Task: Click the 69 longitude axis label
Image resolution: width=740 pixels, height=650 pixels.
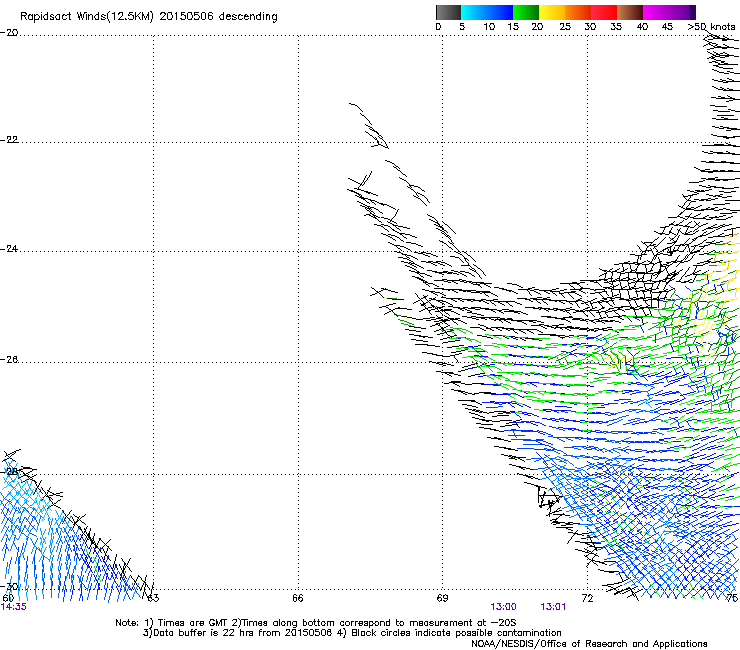Action: (442, 598)
